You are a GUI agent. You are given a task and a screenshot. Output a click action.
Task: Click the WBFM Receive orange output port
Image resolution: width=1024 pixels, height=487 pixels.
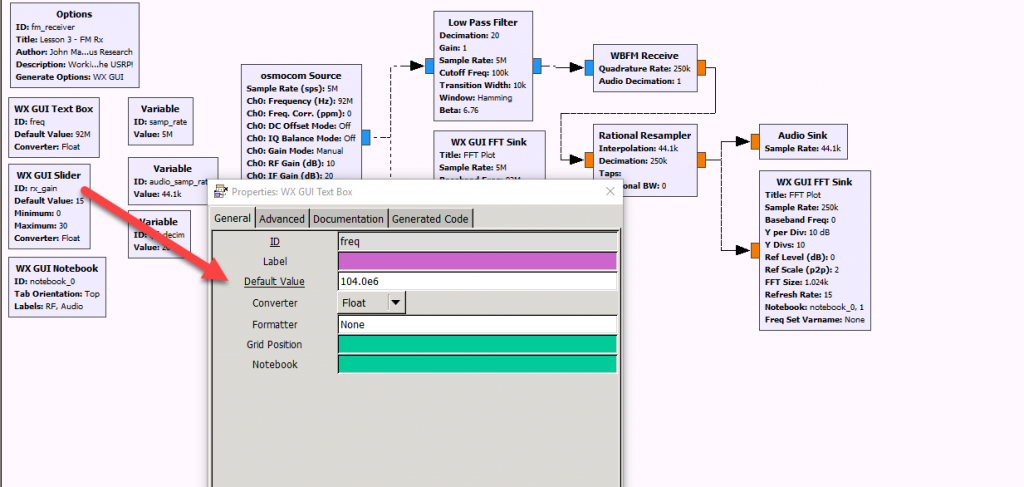coord(701,67)
